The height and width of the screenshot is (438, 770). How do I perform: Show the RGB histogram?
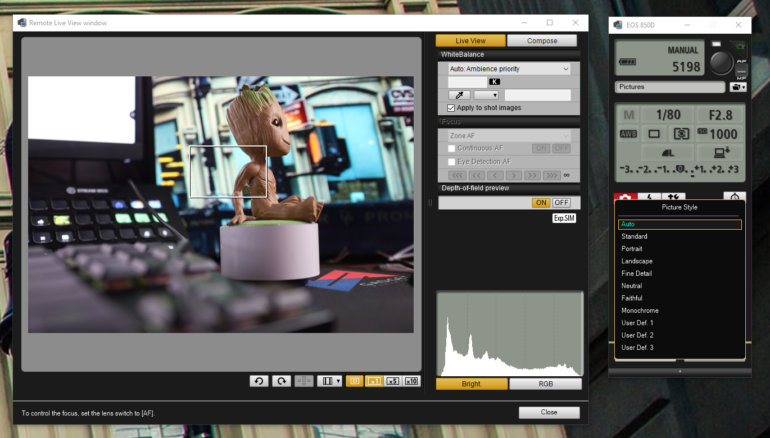pyautogui.click(x=546, y=384)
